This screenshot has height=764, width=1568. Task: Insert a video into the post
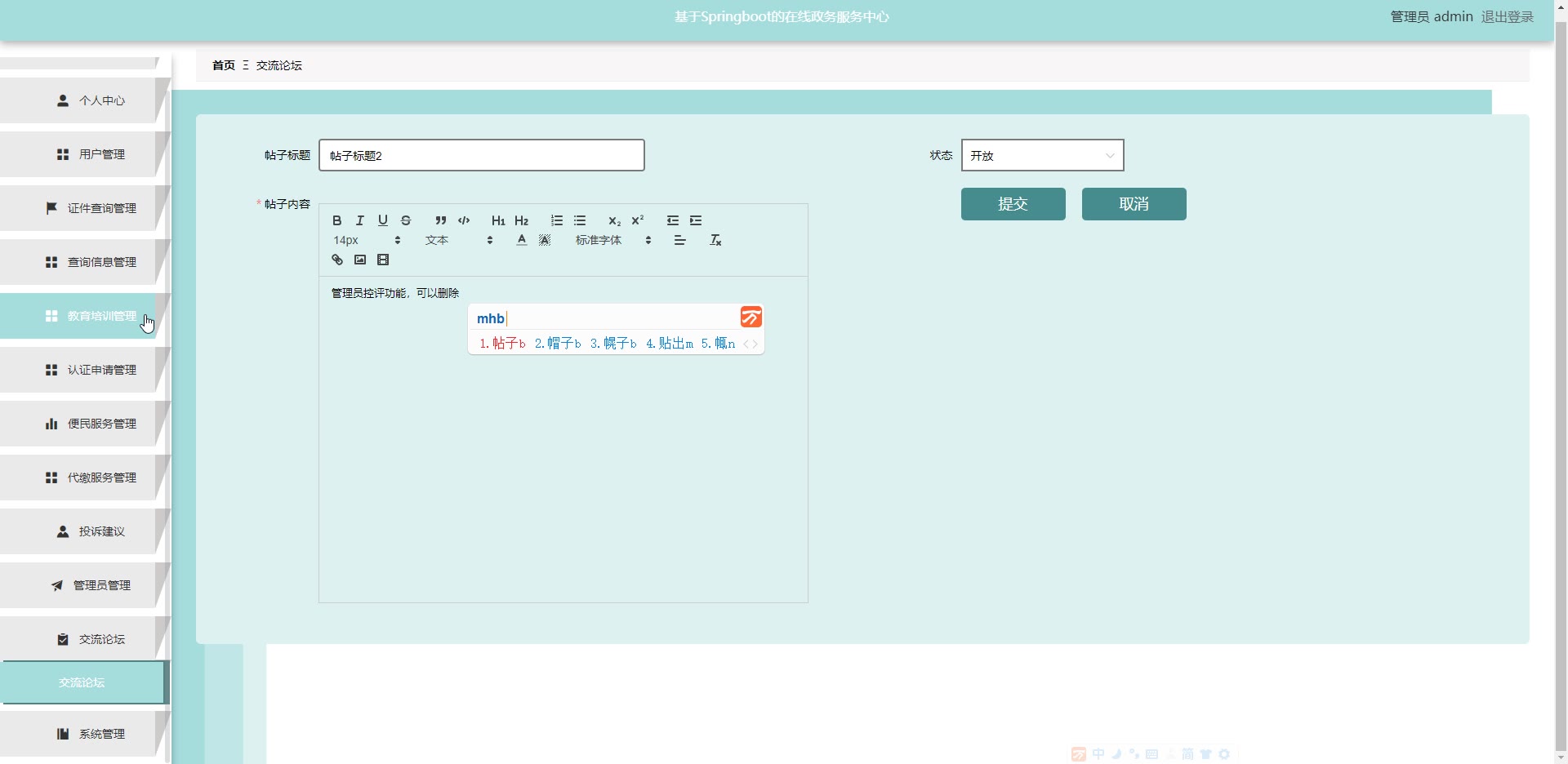[x=383, y=260]
